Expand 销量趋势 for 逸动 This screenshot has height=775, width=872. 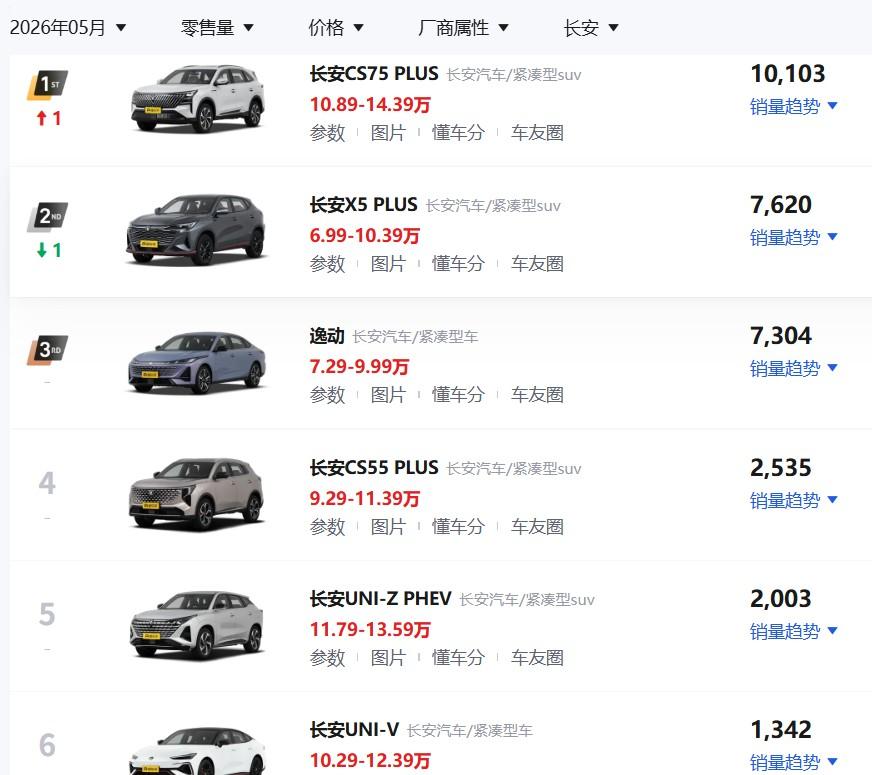794,368
